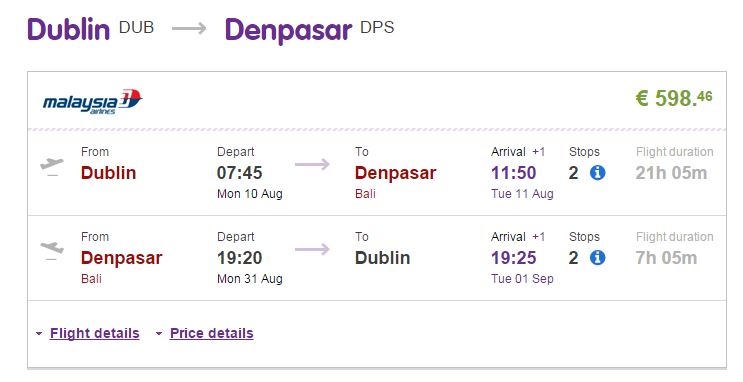Click the Denpasar DPS heading
Image resolution: width=743 pixels, height=382 pixels.
(309, 30)
